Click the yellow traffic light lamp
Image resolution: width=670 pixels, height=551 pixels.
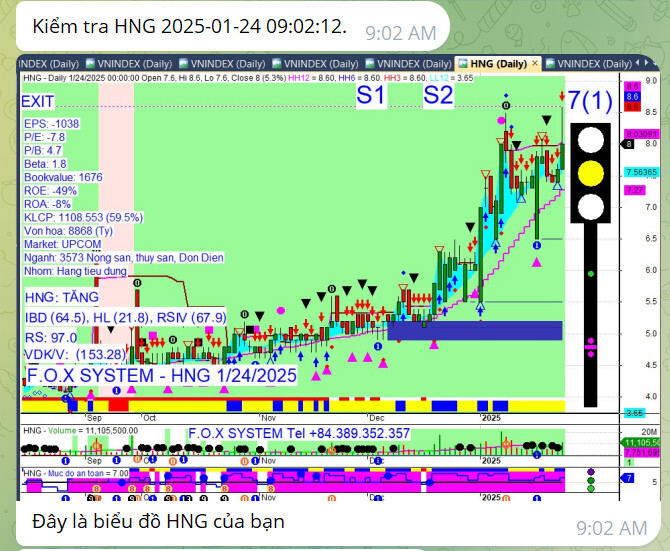point(591,173)
